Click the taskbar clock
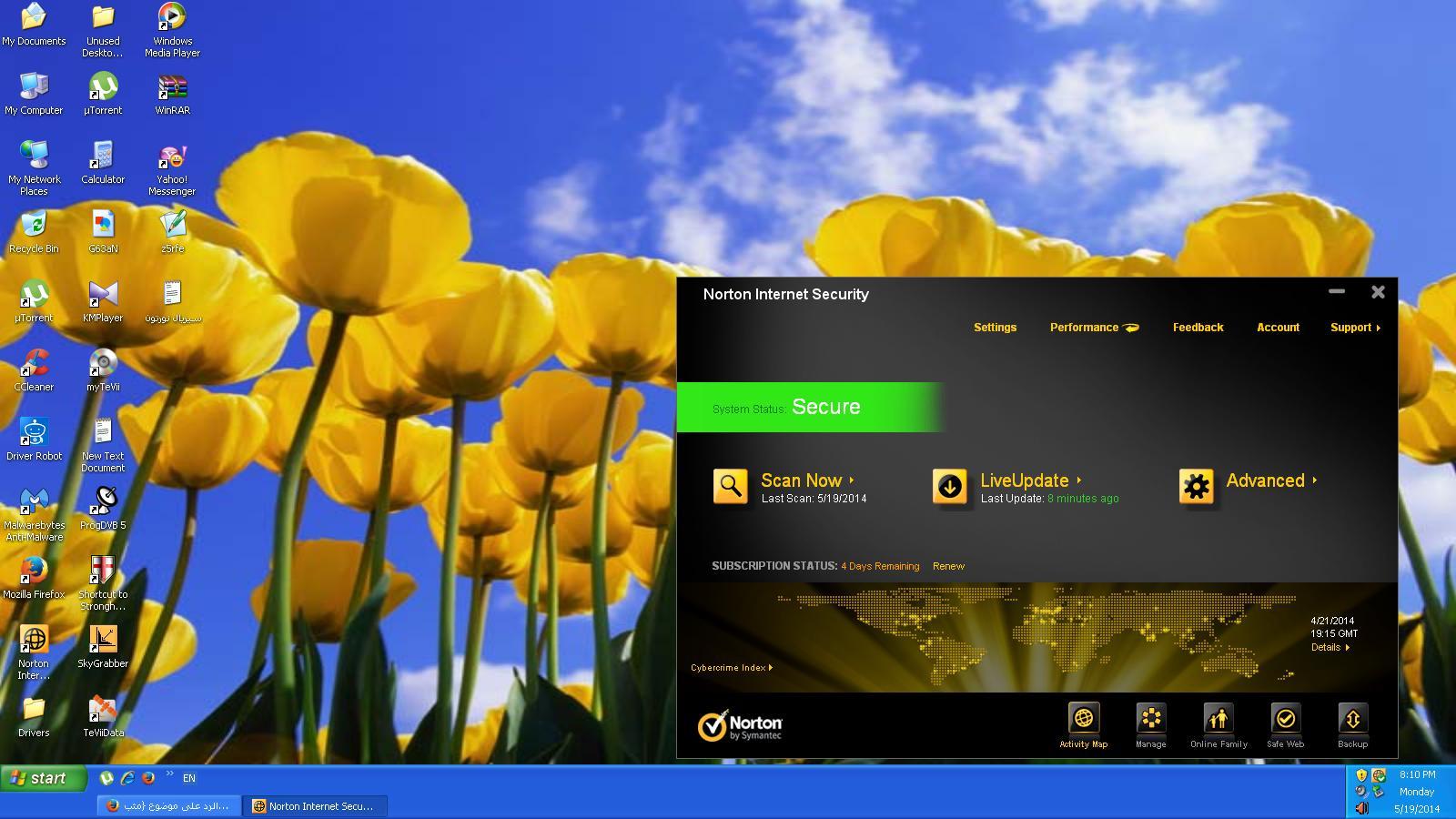The image size is (1456, 819). point(1417,792)
